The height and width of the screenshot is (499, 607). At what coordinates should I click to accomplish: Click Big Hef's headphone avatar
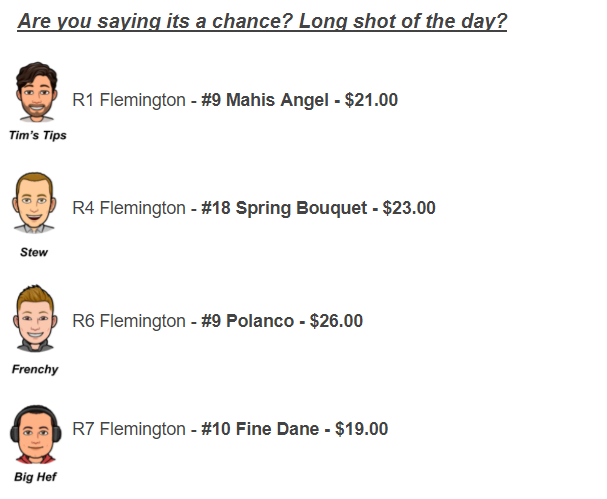point(36,434)
